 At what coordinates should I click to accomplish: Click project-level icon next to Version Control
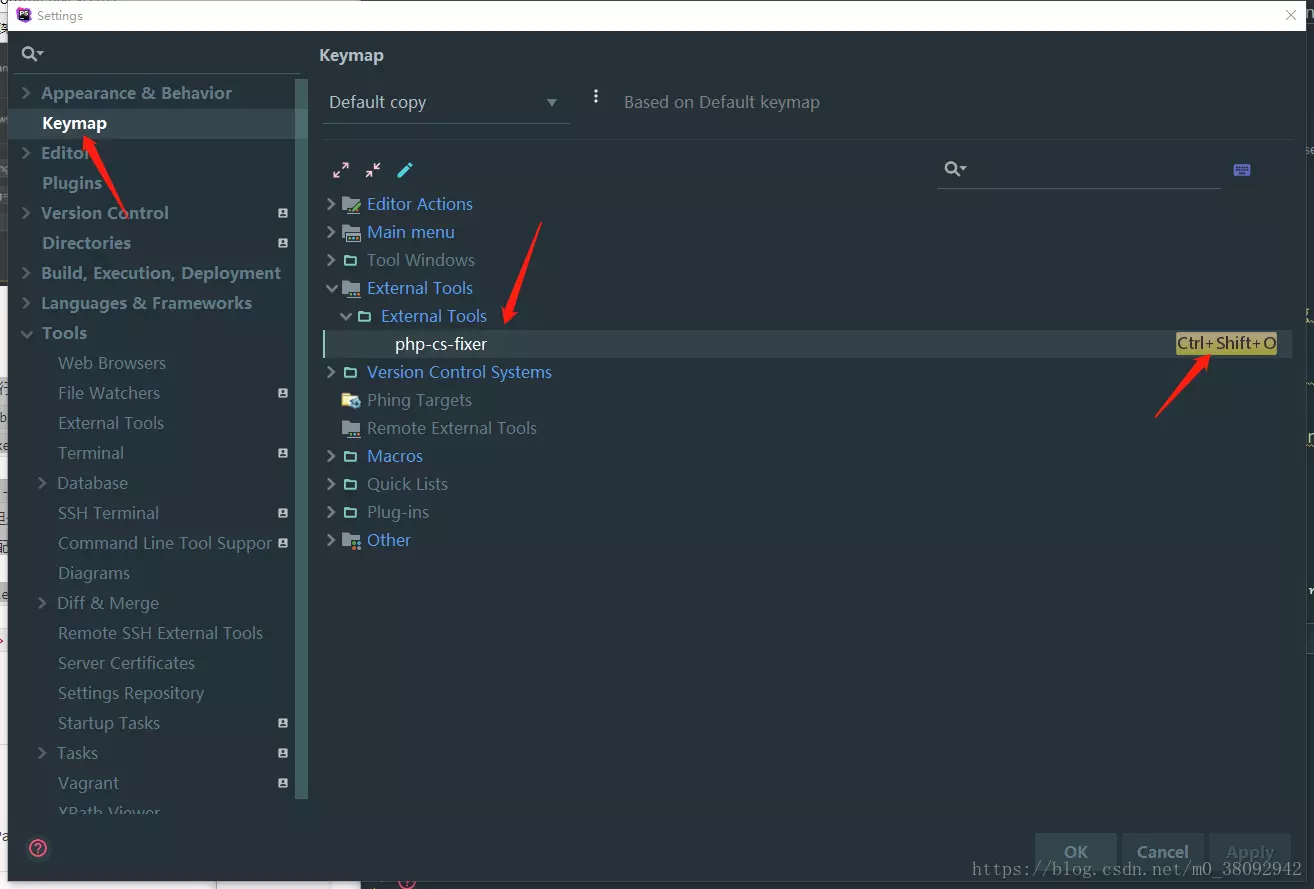[283, 213]
